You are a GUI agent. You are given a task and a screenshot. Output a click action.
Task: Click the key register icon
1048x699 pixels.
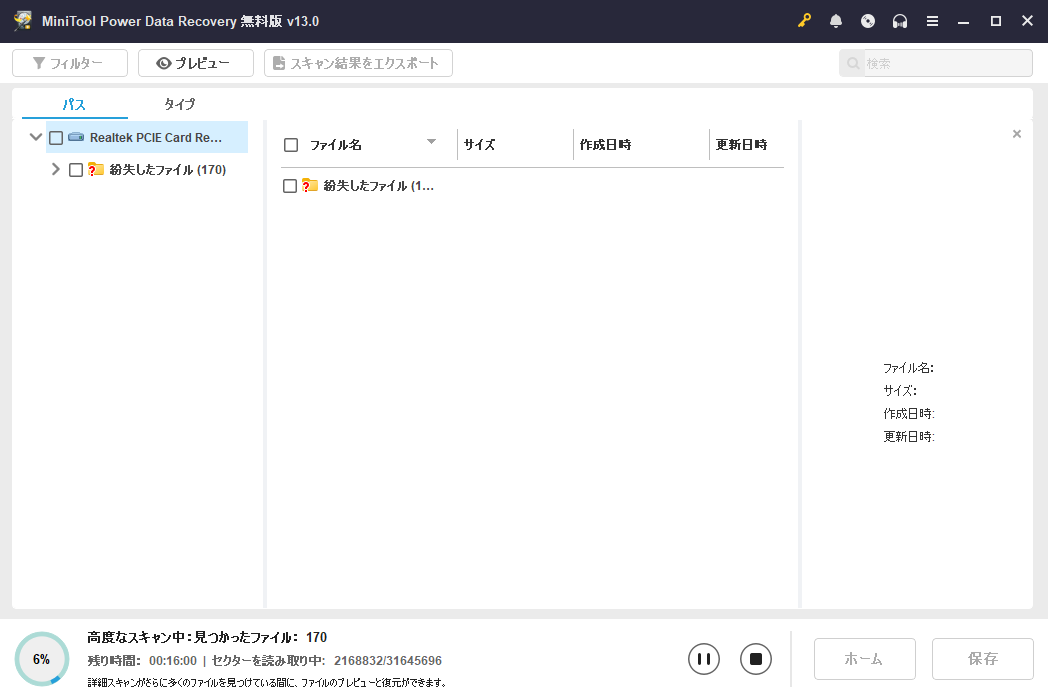coord(804,21)
